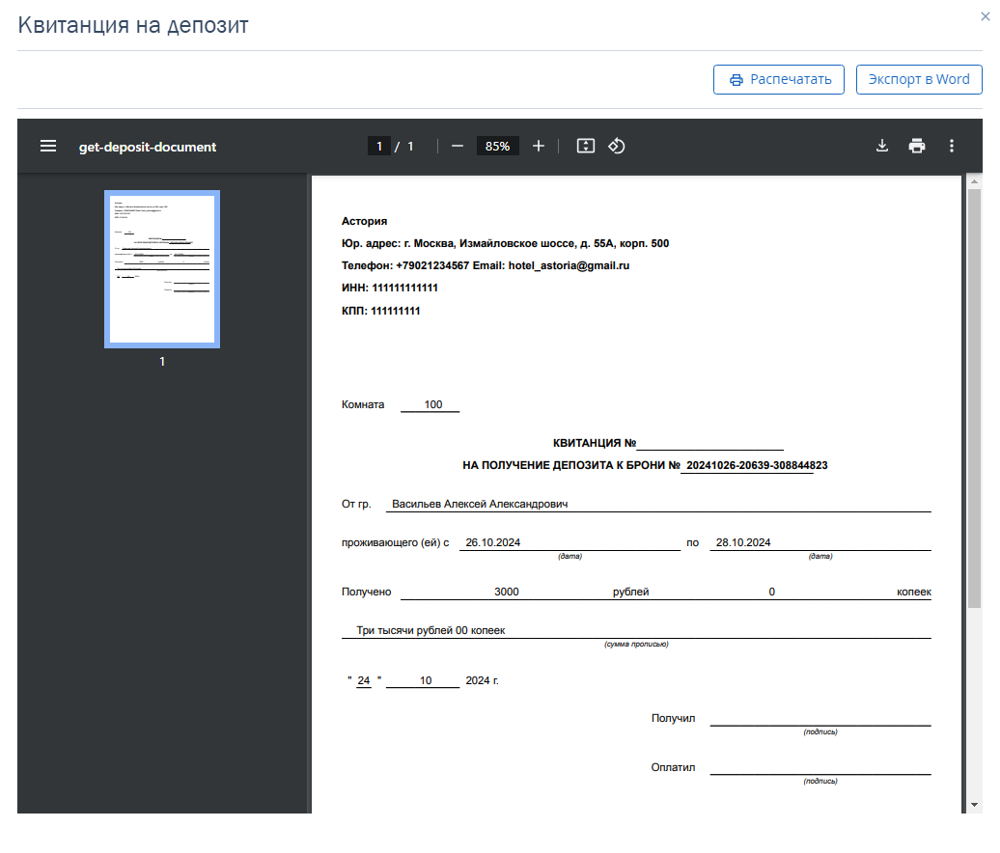Click the printer icon in Распечатать button
Viewport: 1000px width, 853px height.
pyautogui.click(x=736, y=80)
